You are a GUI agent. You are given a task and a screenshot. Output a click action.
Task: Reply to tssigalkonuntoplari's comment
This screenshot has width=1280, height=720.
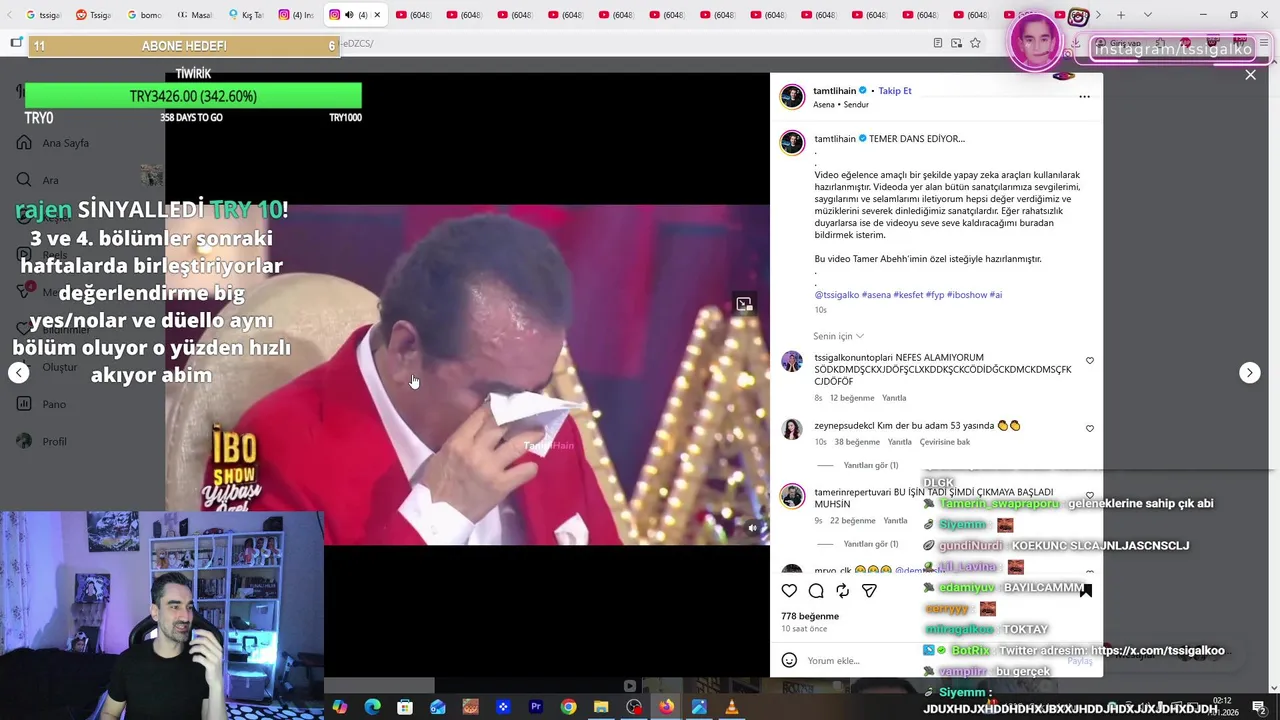pos(894,398)
